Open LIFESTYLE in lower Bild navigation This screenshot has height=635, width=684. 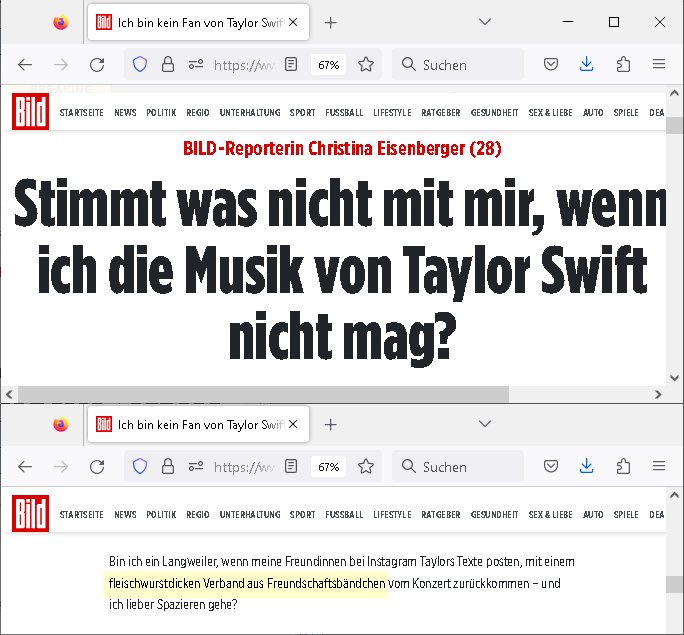(x=392, y=515)
